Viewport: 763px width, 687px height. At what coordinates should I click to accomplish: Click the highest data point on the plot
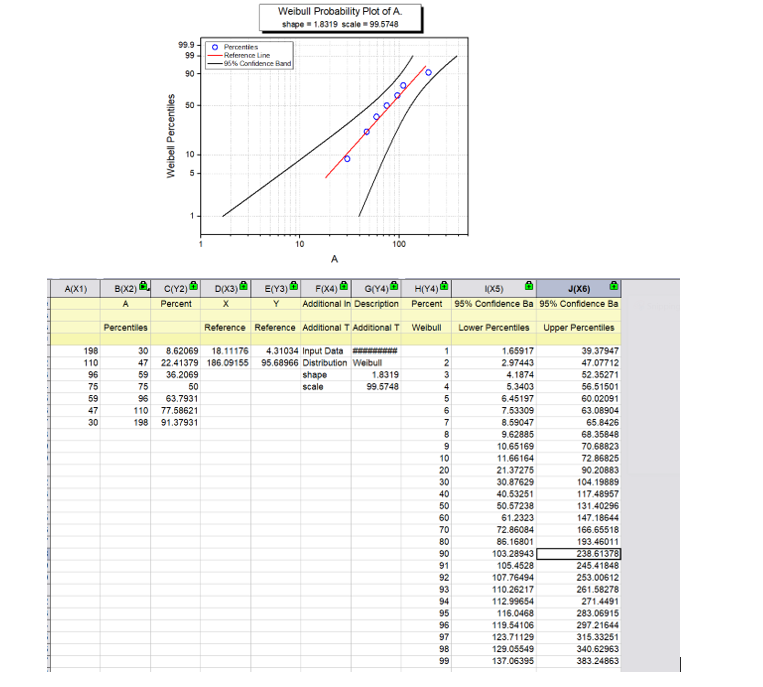tap(428, 72)
